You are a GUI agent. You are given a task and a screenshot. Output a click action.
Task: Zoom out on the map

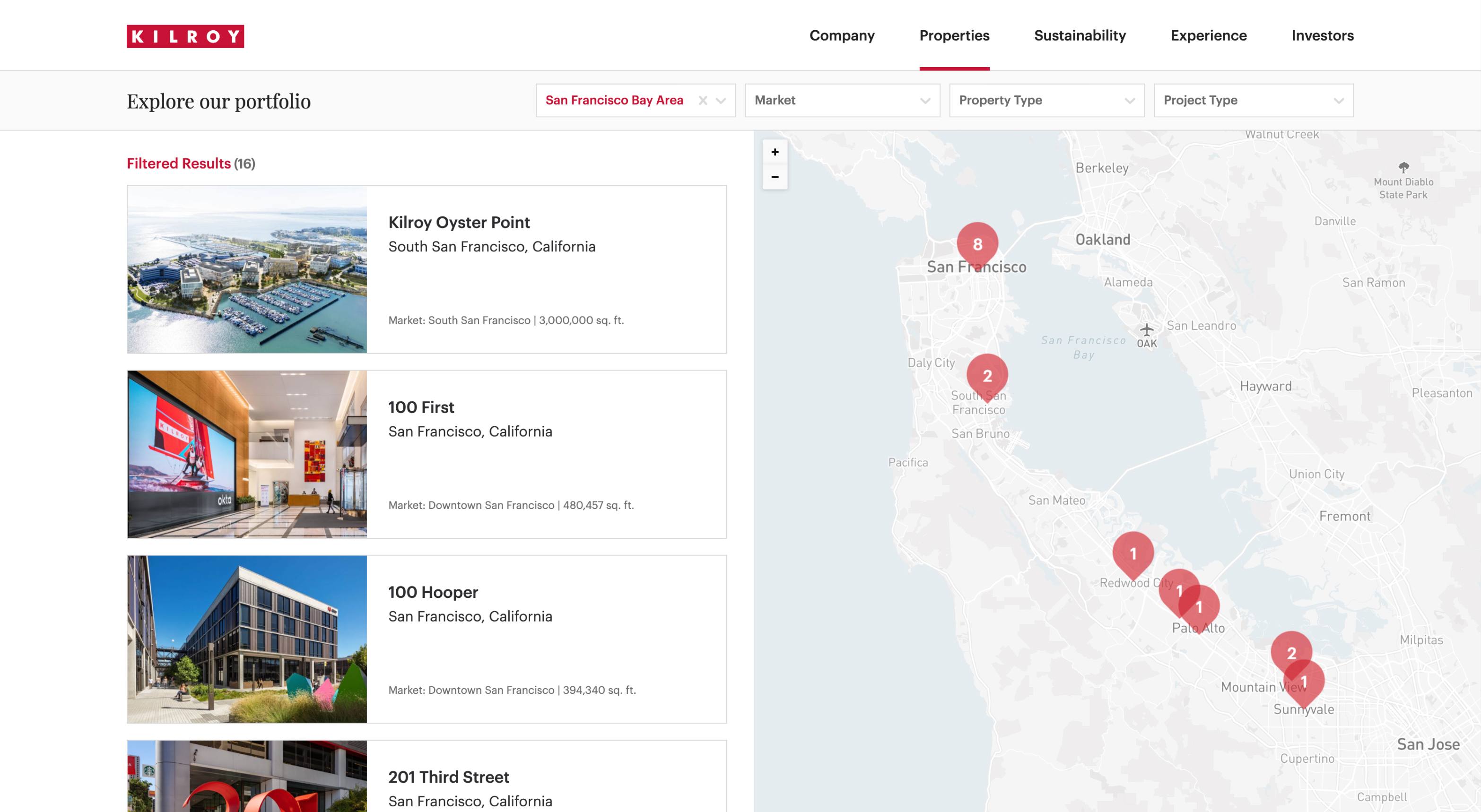click(775, 177)
